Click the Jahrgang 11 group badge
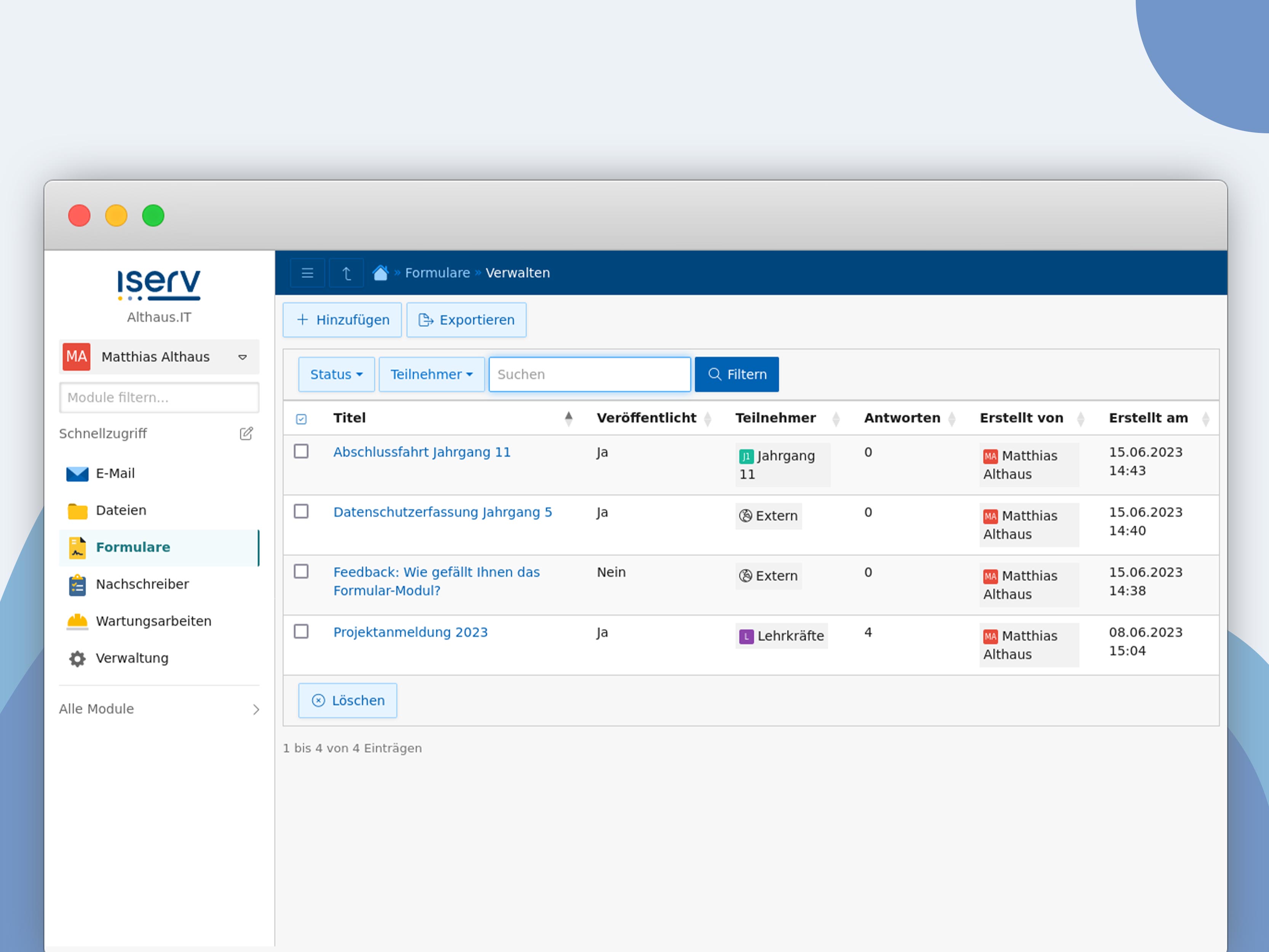Image resolution: width=1269 pixels, height=952 pixels. point(782,465)
